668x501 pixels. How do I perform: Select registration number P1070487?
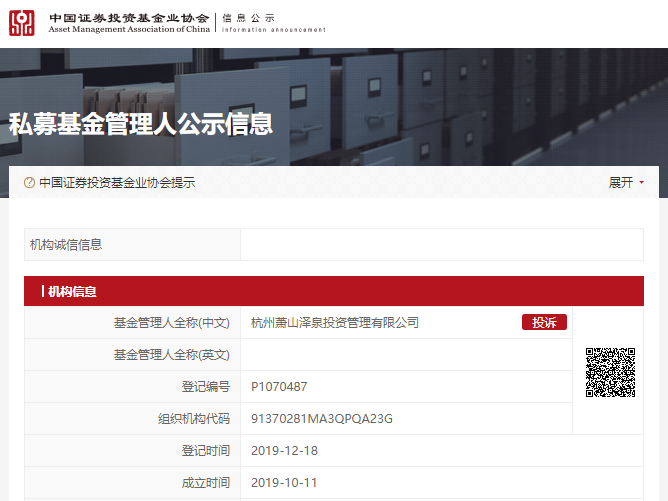279,386
